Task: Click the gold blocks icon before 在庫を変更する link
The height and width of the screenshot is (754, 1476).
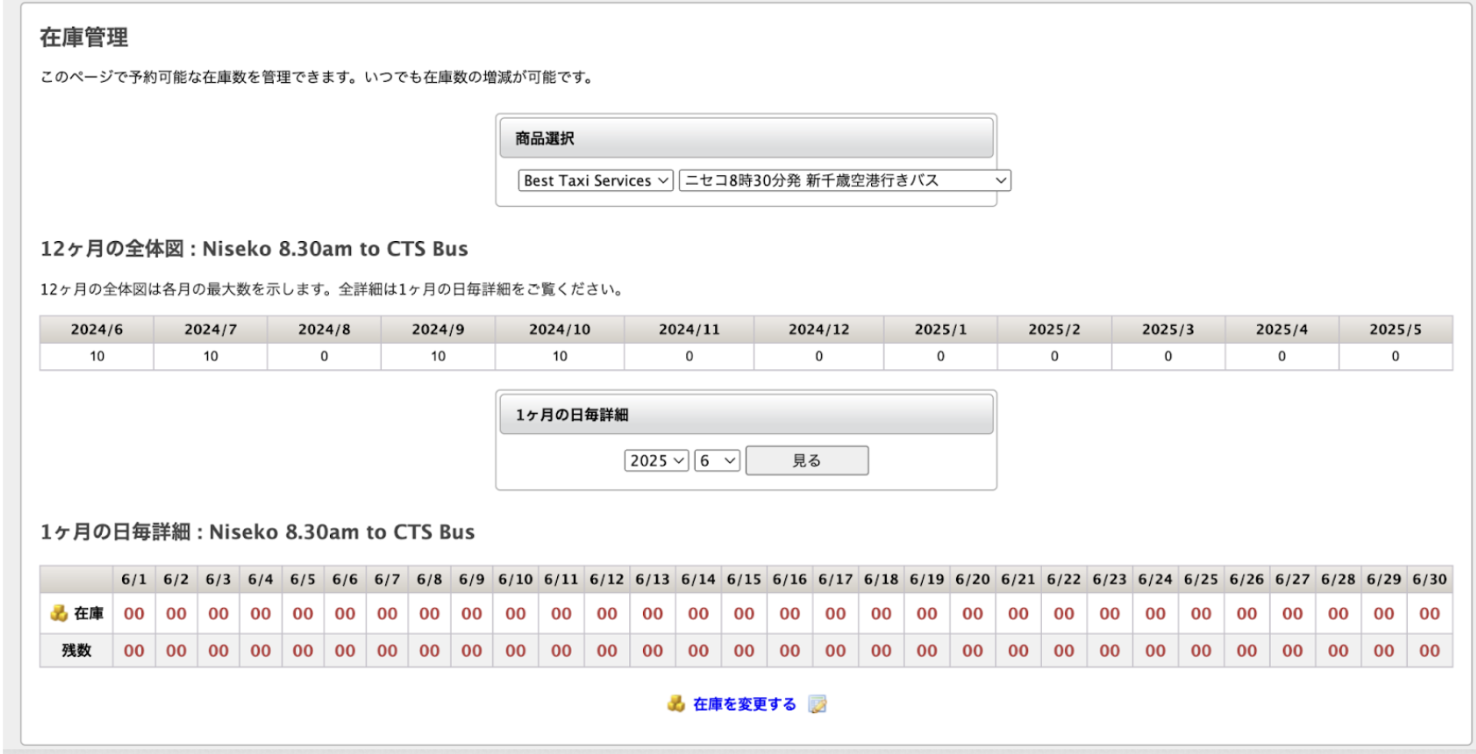Action: [x=675, y=701]
